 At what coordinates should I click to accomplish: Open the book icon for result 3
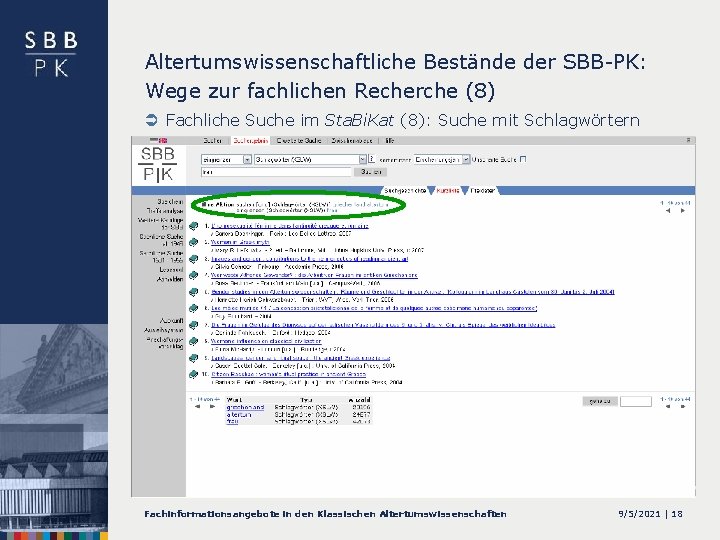click(193, 259)
